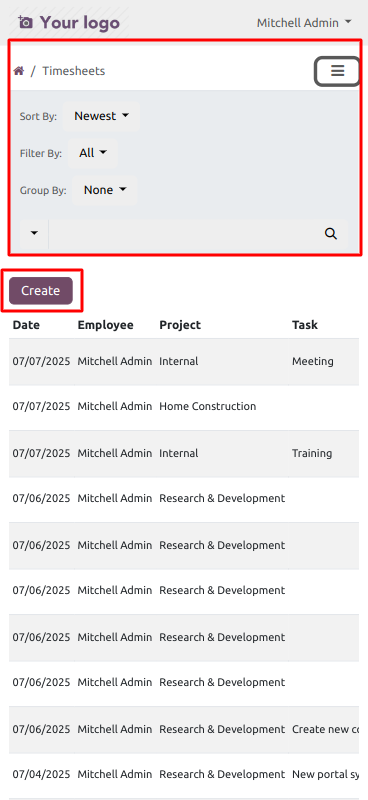Open the Filter By All dropdown
The width and height of the screenshot is (368, 800).
coord(93,153)
